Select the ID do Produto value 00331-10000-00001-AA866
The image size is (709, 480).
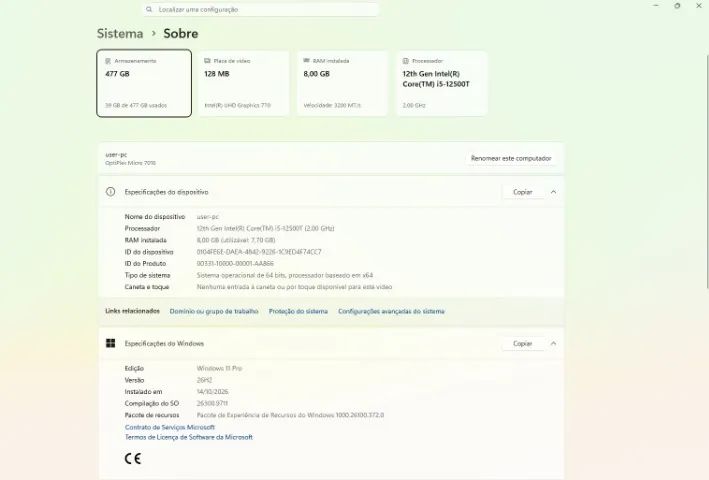pos(235,264)
